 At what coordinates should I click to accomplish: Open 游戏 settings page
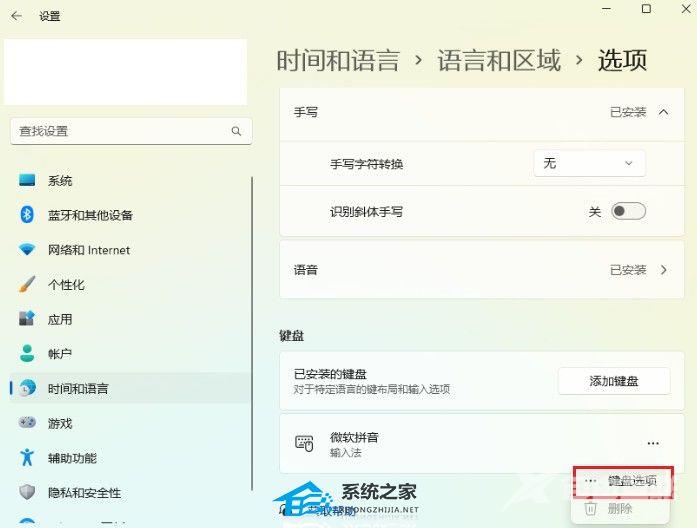tap(131, 423)
